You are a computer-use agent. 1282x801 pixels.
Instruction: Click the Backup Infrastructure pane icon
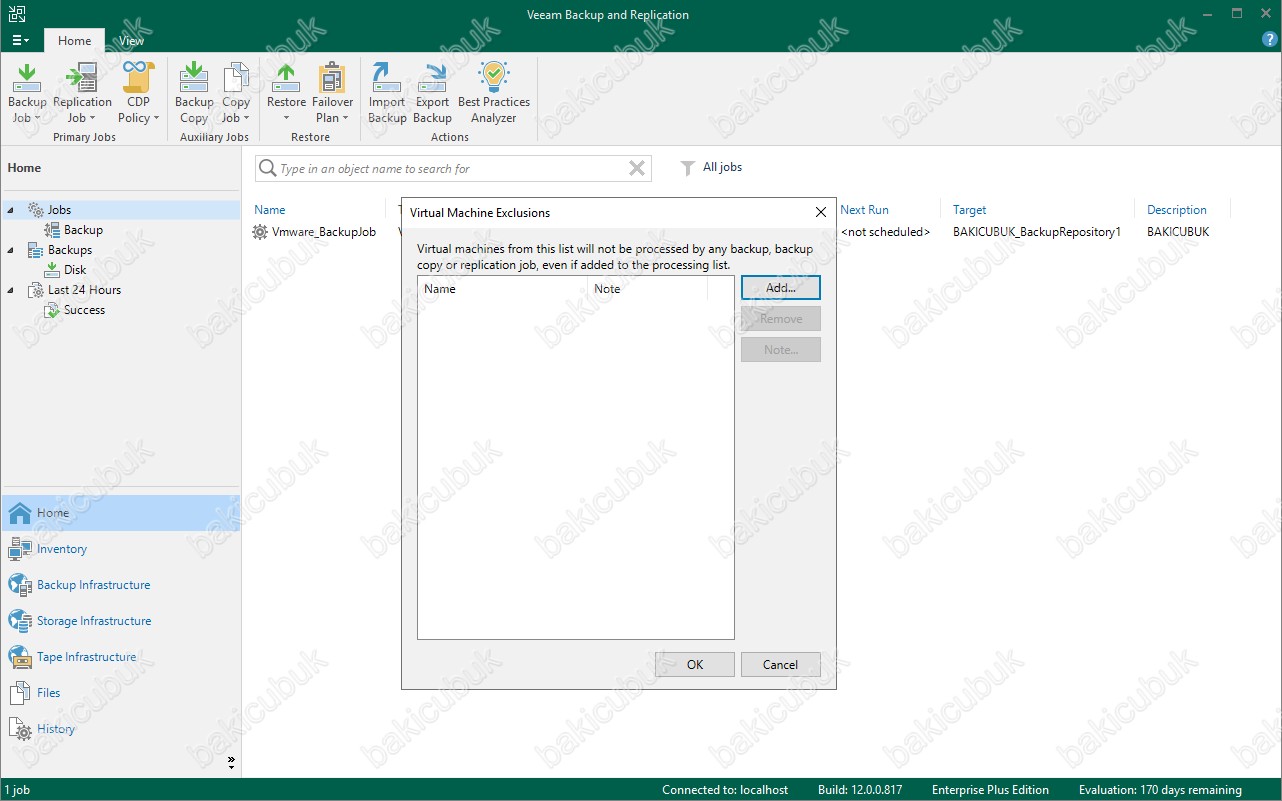click(20, 585)
